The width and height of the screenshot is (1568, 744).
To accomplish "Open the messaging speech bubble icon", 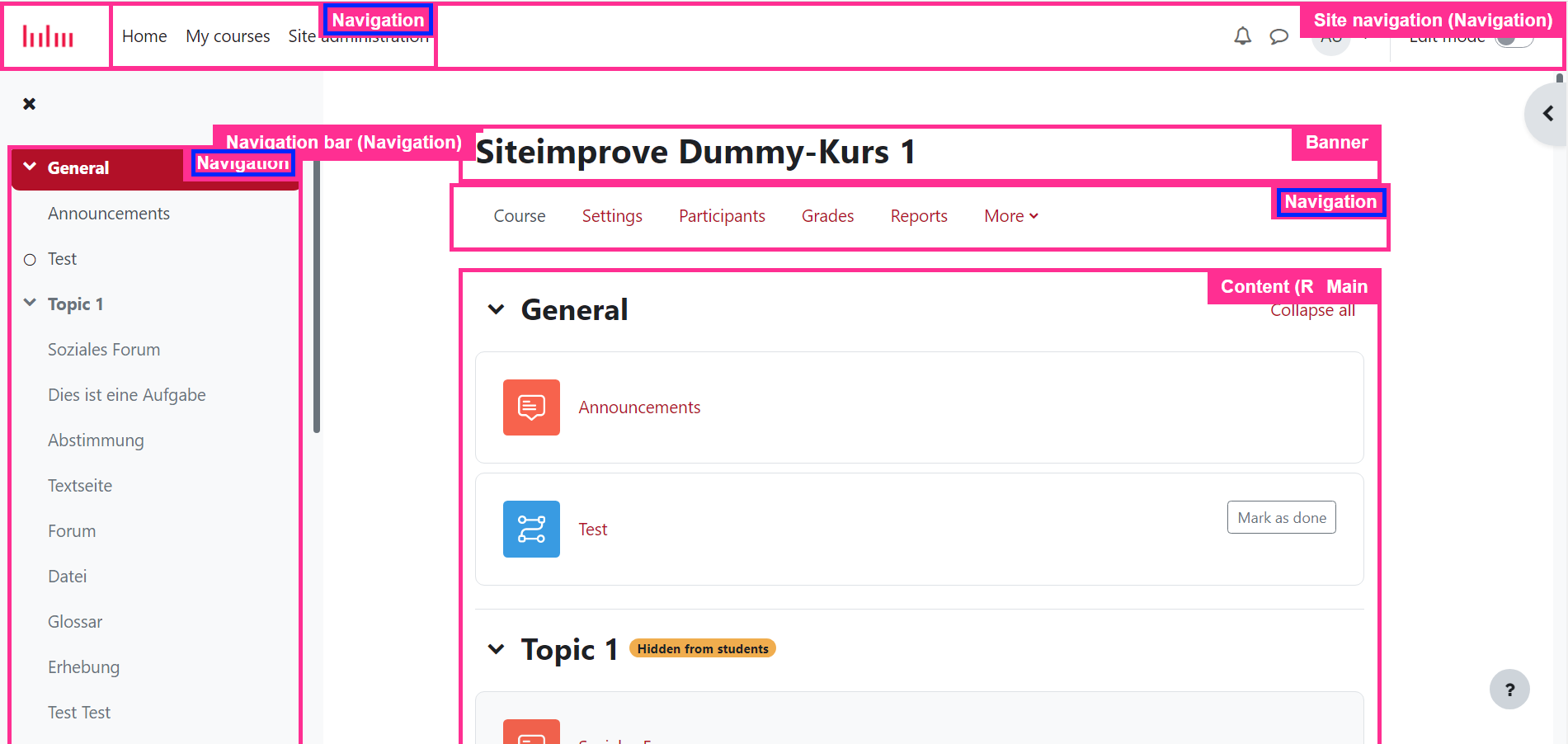I will tap(1278, 36).
